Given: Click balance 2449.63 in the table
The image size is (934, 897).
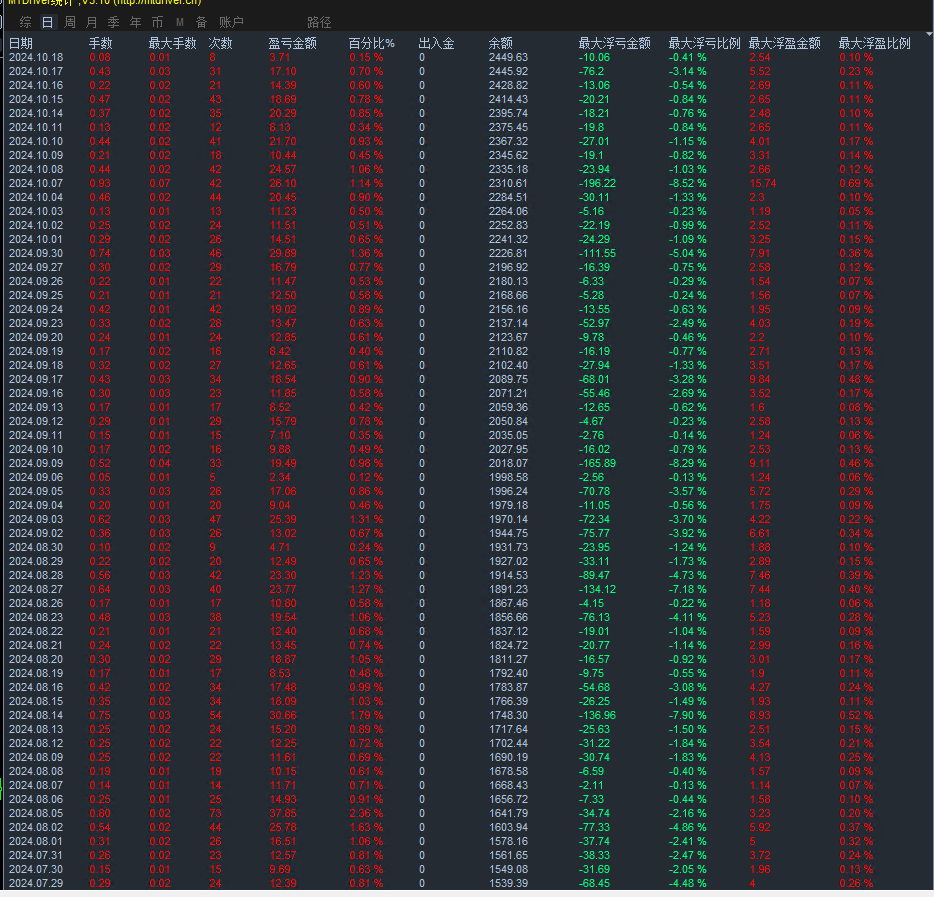Looking at the screenshot, I should click(508, 57).
